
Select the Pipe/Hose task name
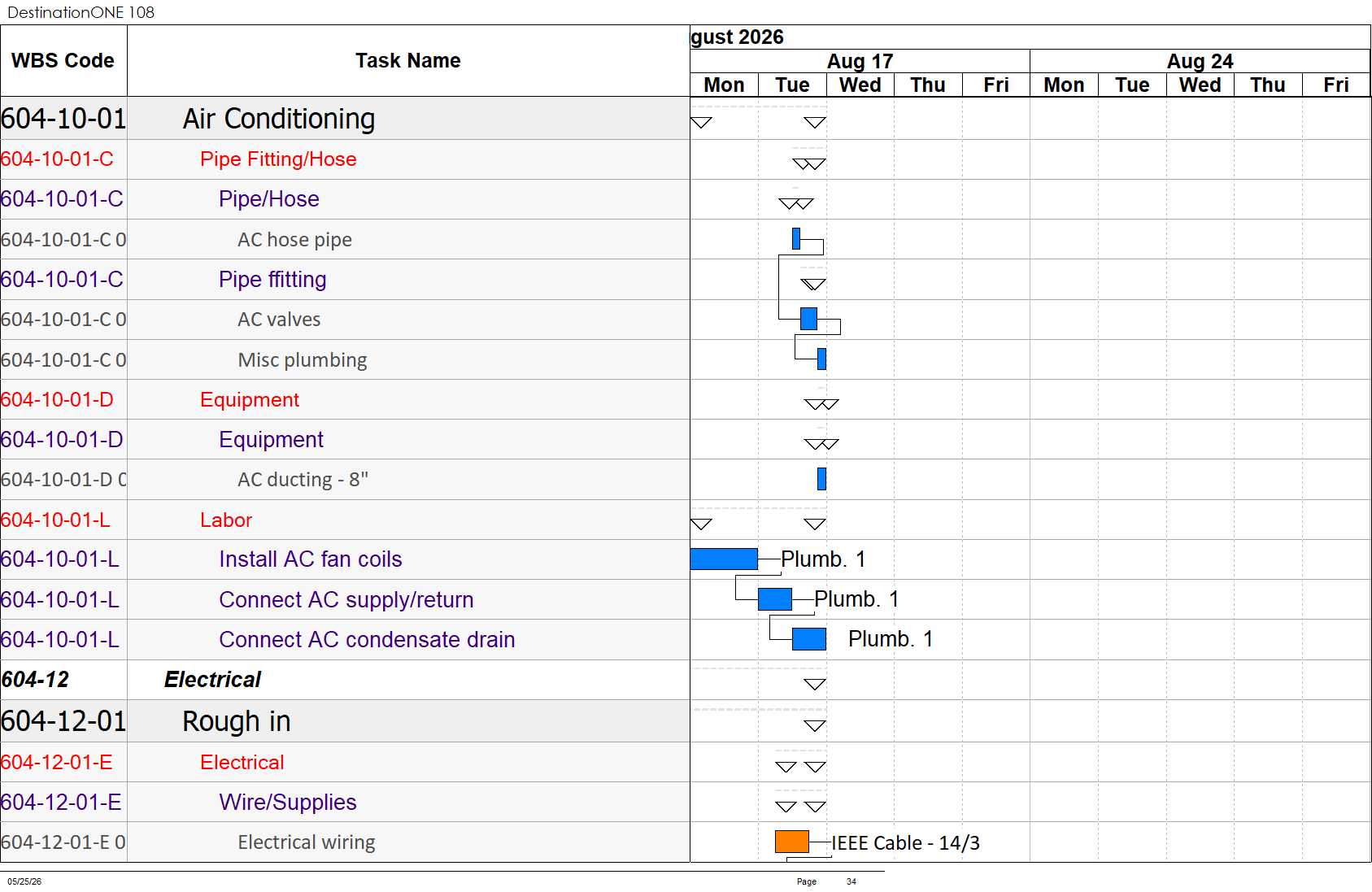coord(269,199)
